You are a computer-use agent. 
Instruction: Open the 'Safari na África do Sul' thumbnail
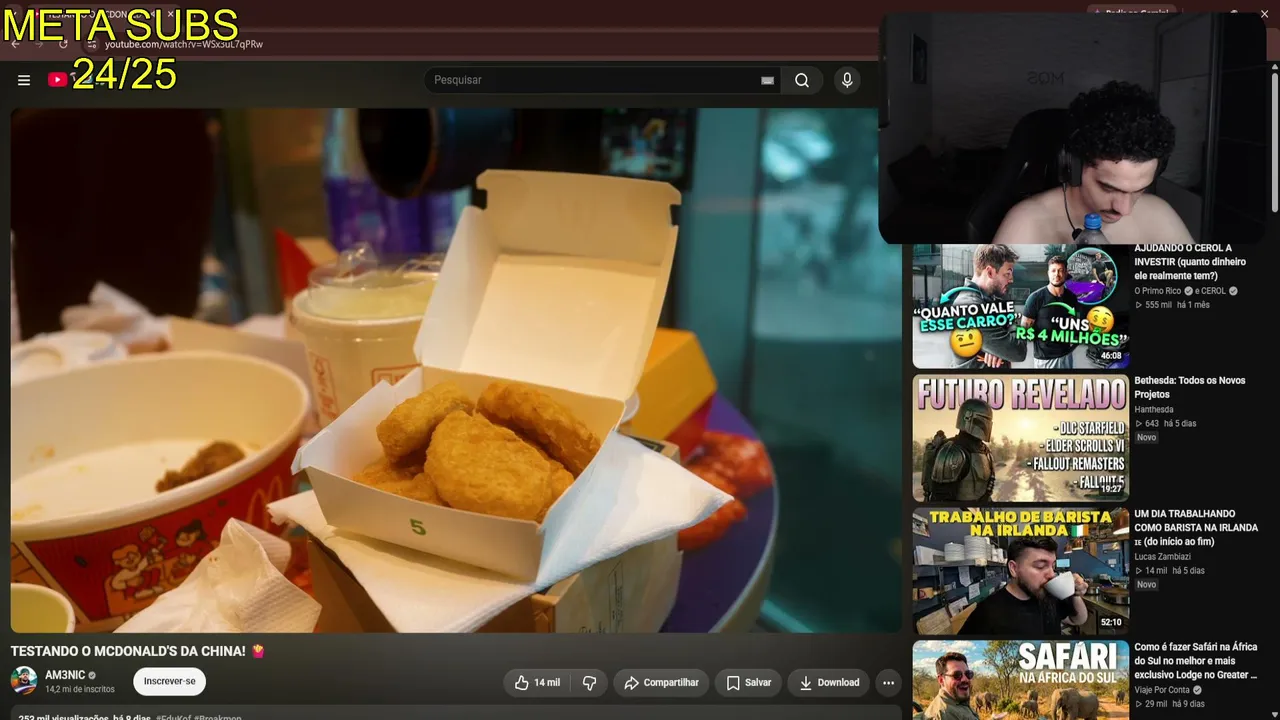[1020, 680]
